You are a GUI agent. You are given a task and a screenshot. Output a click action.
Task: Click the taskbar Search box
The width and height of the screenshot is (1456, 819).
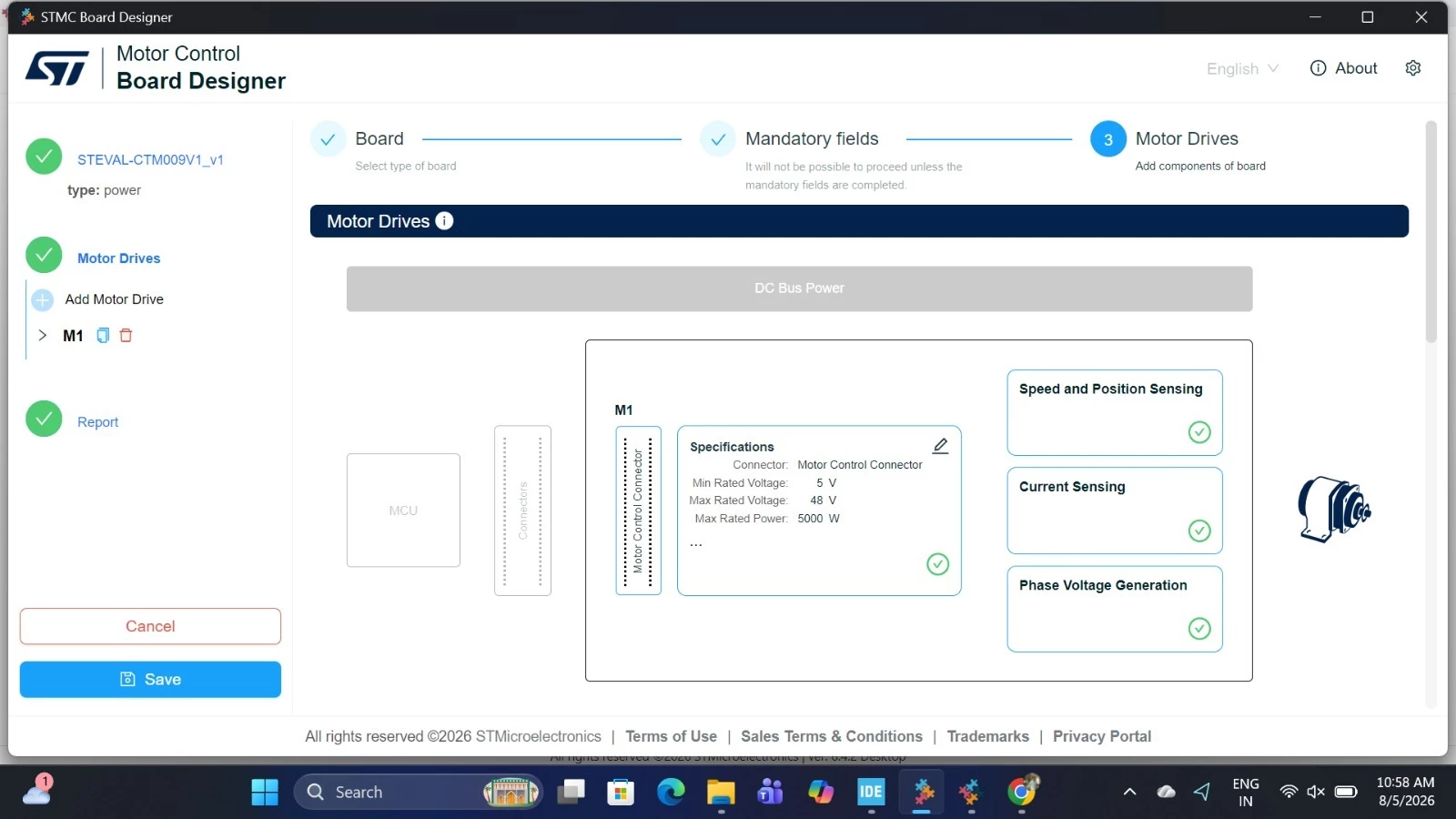pyautogui.click(x=419, y=793)
